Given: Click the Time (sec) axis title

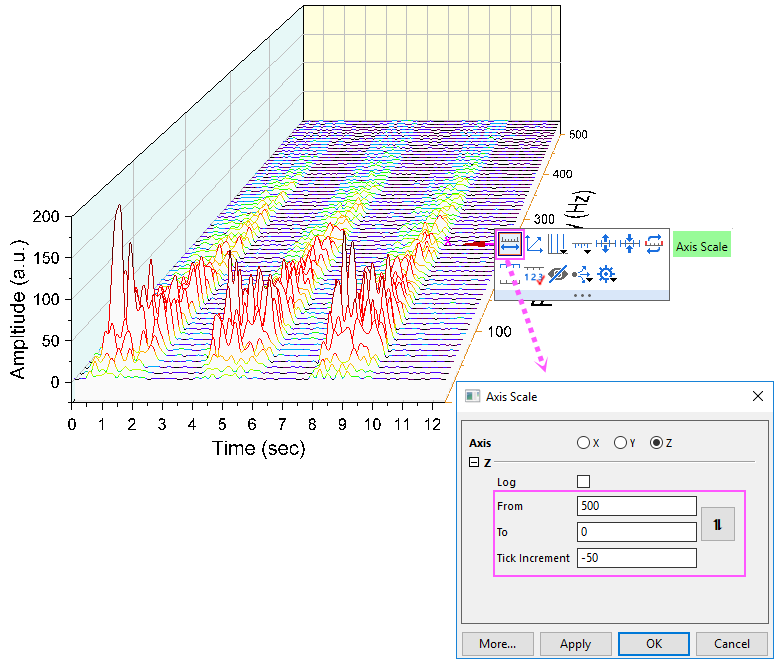Looking at the screenshot, I should (258, 448).
